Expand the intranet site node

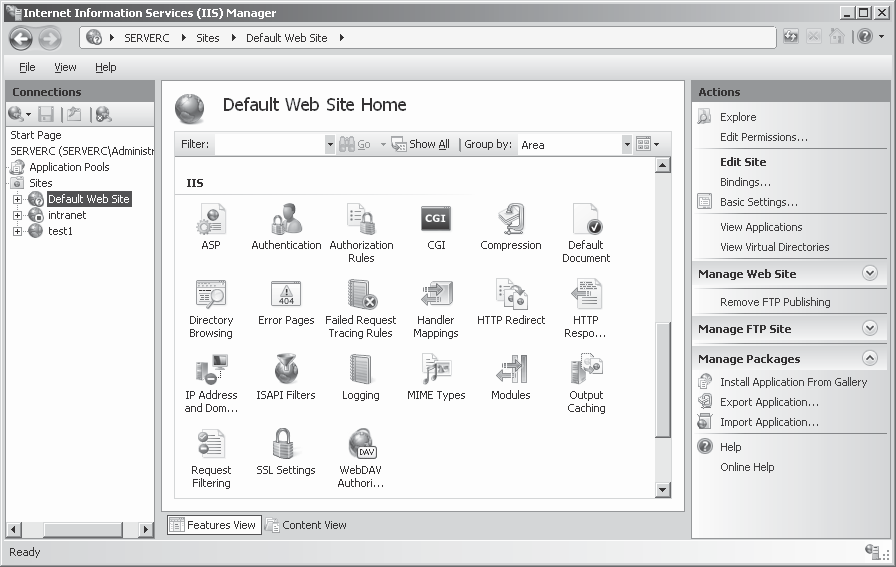17,215
